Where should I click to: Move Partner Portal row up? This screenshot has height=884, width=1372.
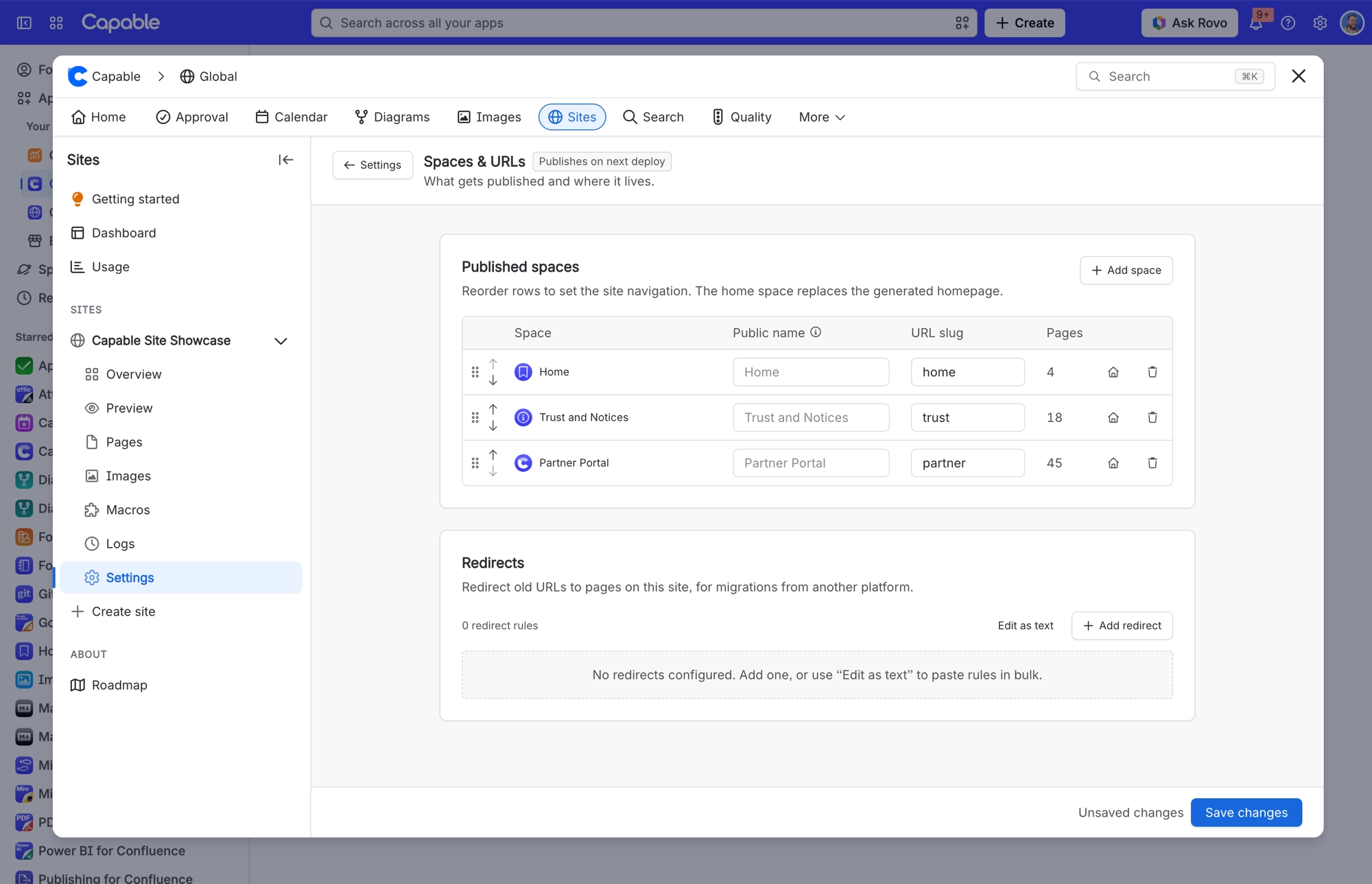(x=493, y=454)
